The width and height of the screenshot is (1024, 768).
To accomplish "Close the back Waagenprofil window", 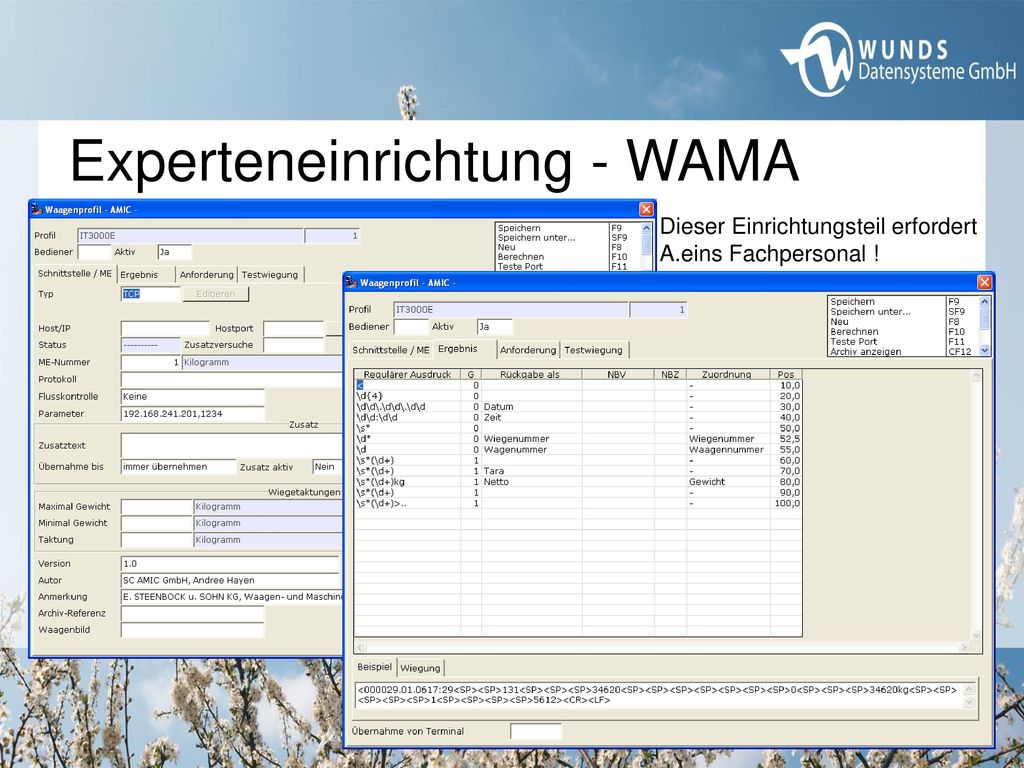I will [x=646, y=209].
